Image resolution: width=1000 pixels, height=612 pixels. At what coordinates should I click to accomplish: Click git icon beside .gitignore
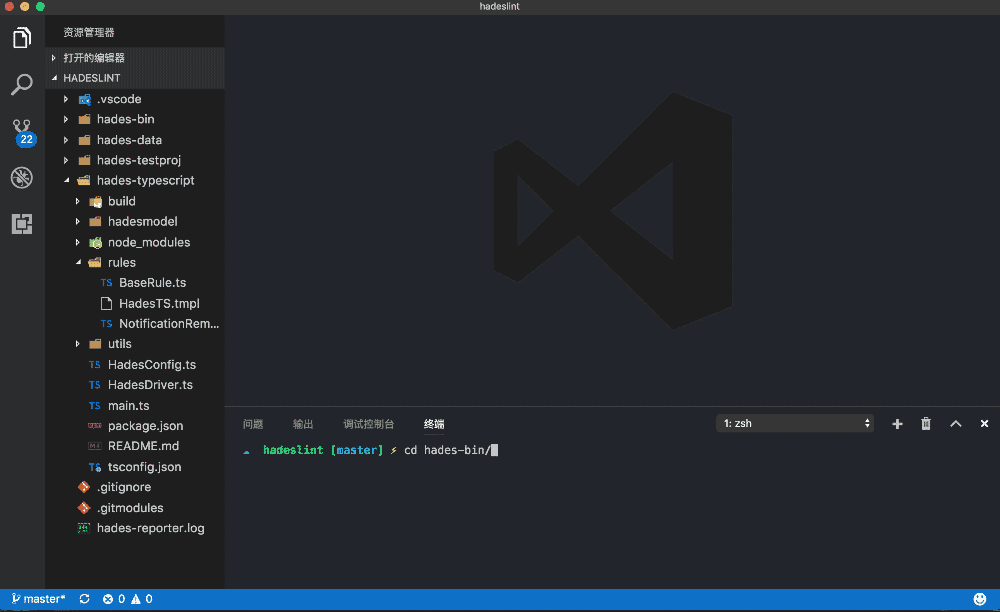coord(84,487)
